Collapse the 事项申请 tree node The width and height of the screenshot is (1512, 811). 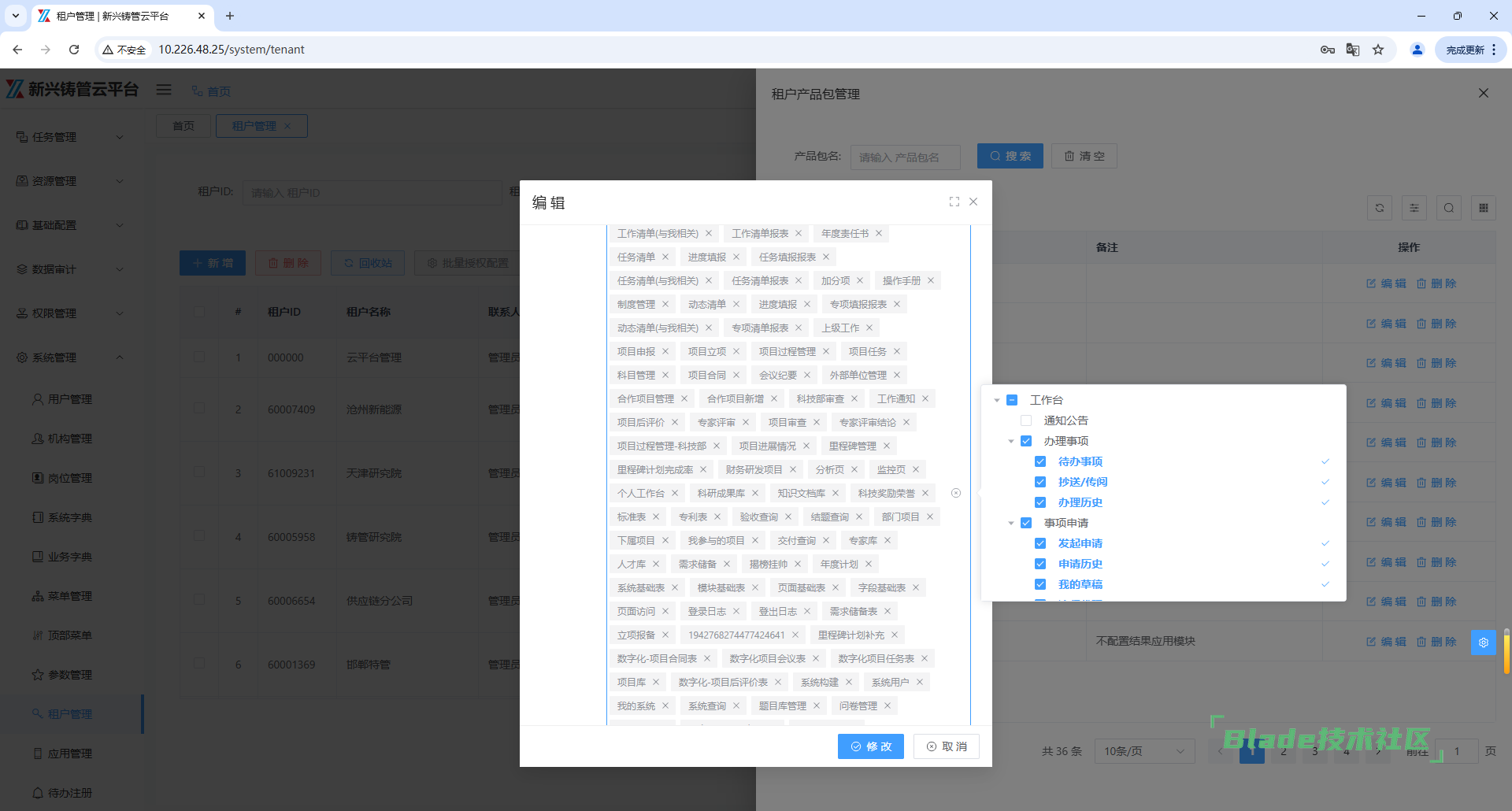click(x=1011, y=523)
